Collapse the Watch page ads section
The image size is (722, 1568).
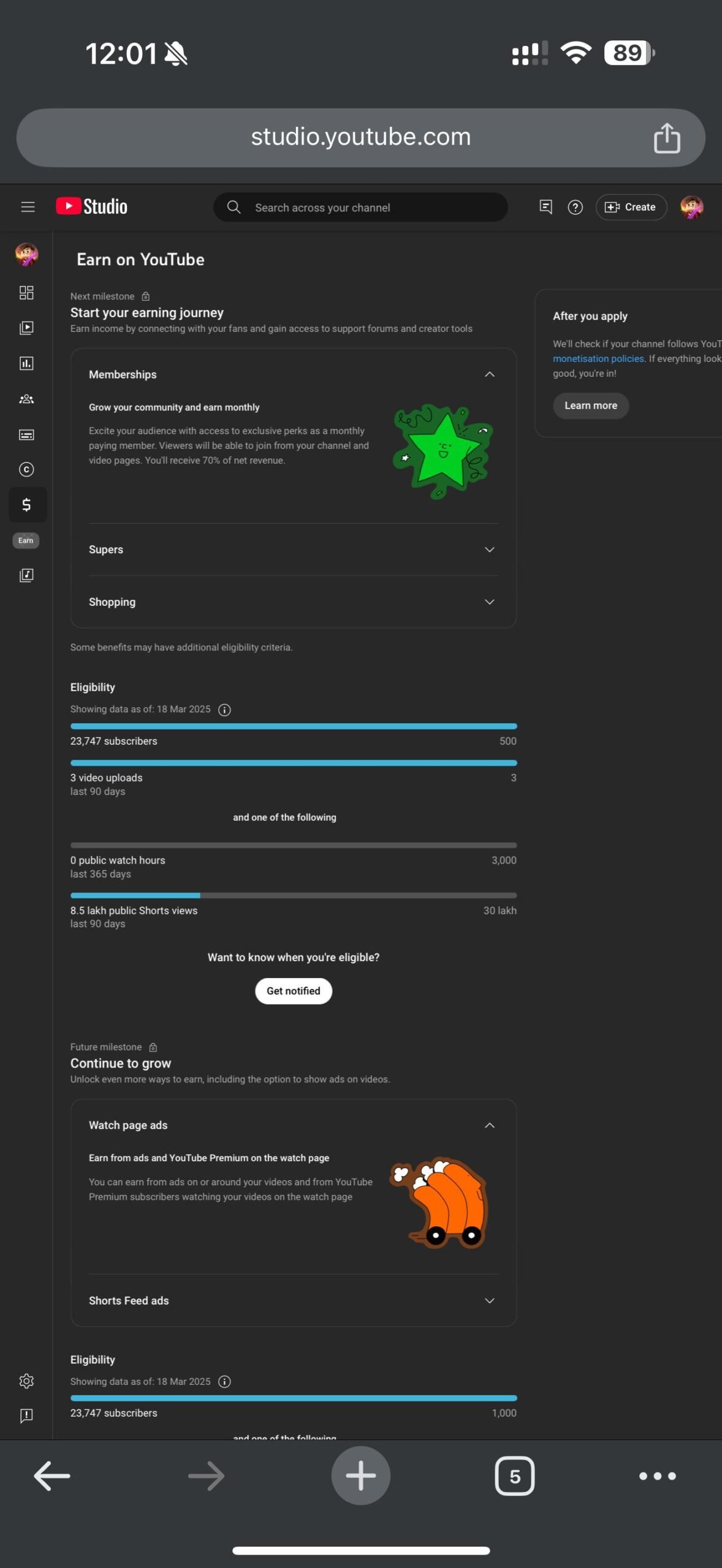[x=489, y=1125]
